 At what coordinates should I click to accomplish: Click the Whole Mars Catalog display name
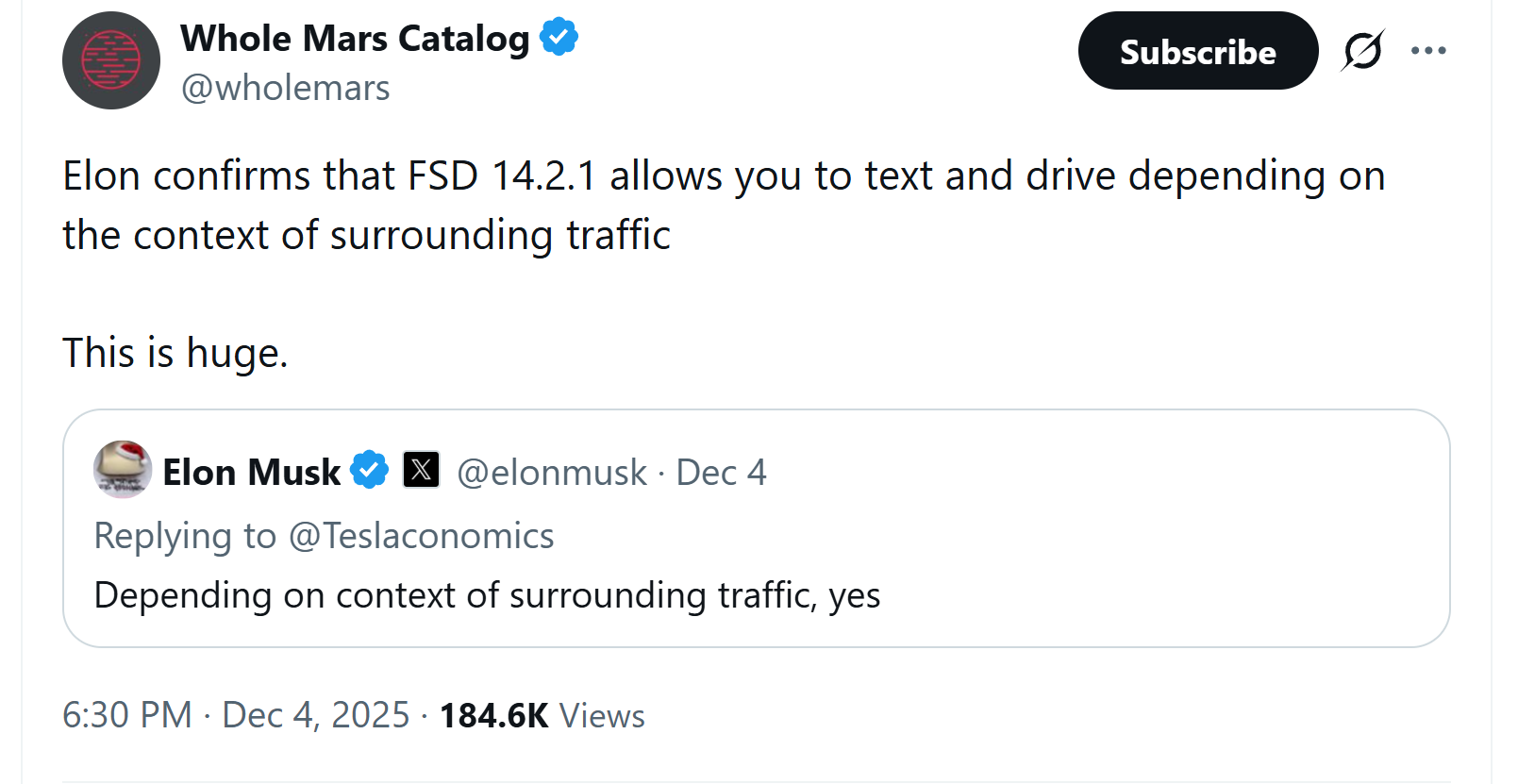(355, 39)
